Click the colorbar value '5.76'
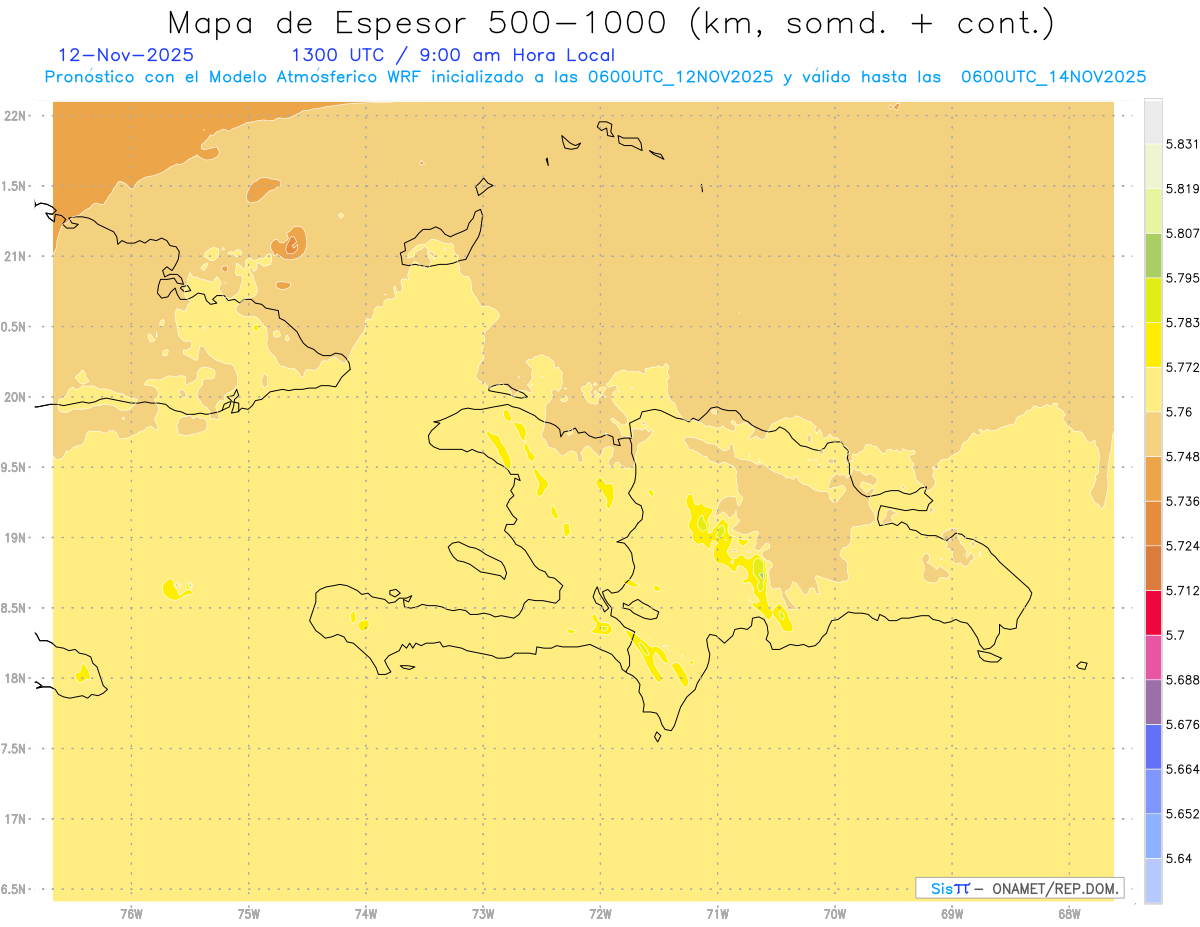1200x927 pixels. coord(1180,412)
